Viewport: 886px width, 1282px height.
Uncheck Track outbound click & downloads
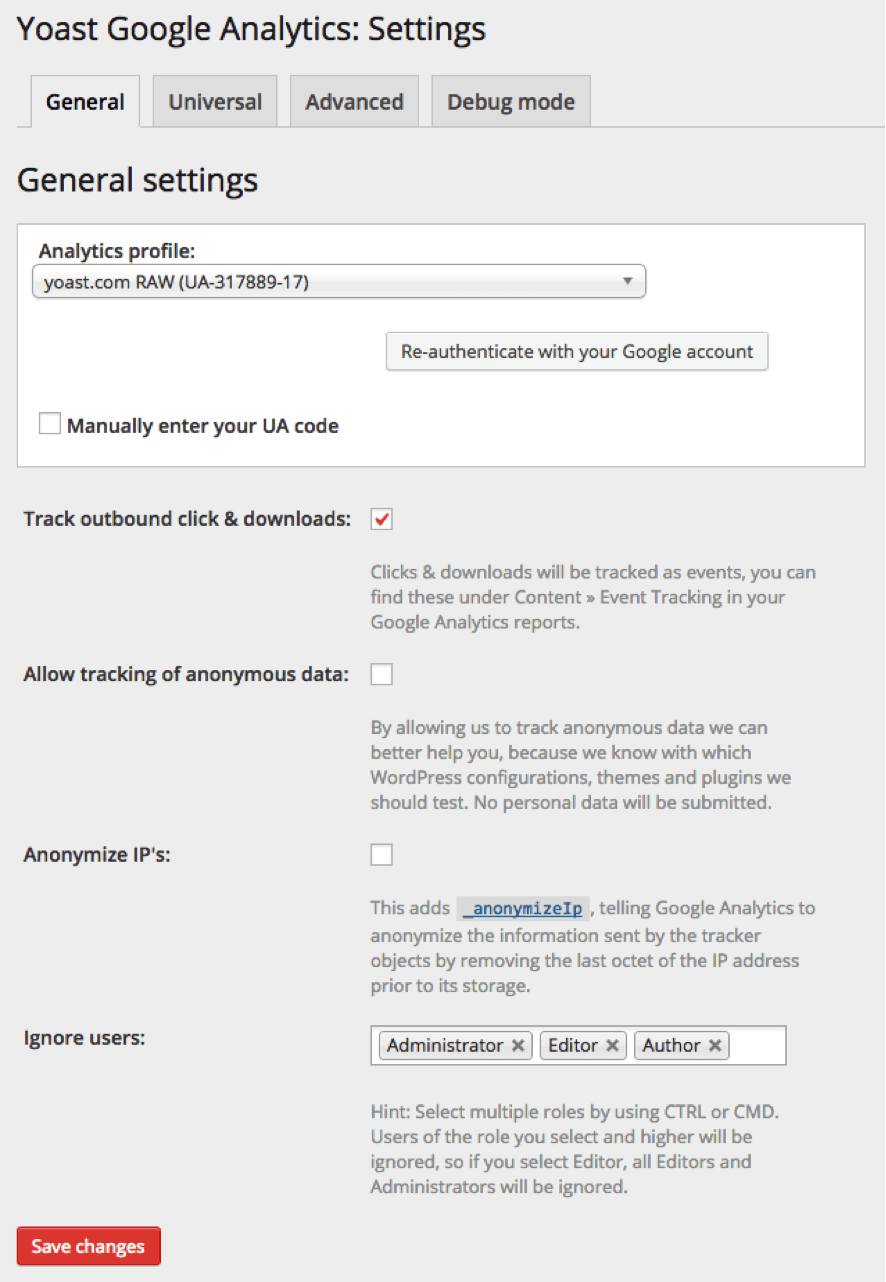pyautogui.click(x=382, y=519)
